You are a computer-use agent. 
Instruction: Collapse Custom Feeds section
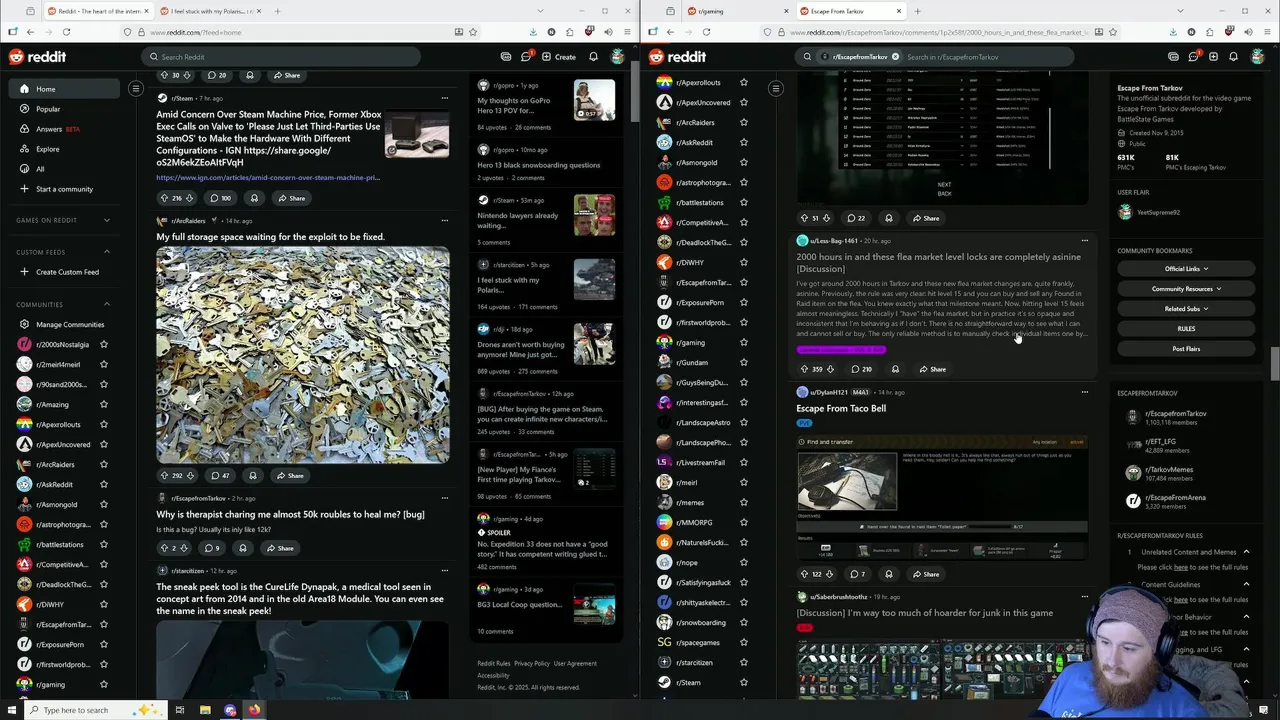coord(107,252)
